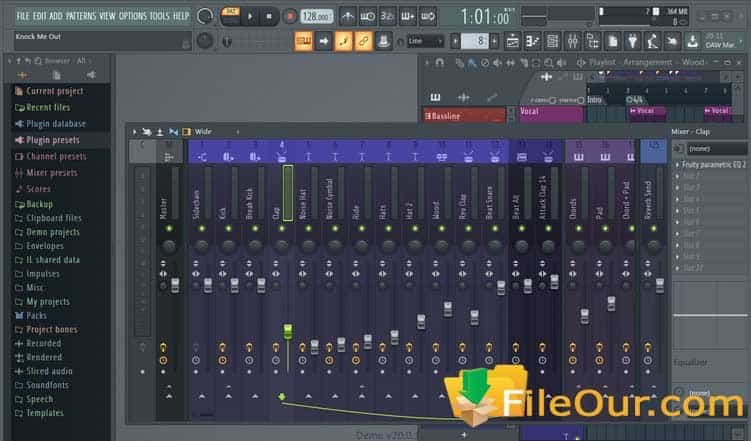This screenshot has height=441, width=751.
Task: Click the Intro timeline marker in Playlist
Action: [594, 100]
